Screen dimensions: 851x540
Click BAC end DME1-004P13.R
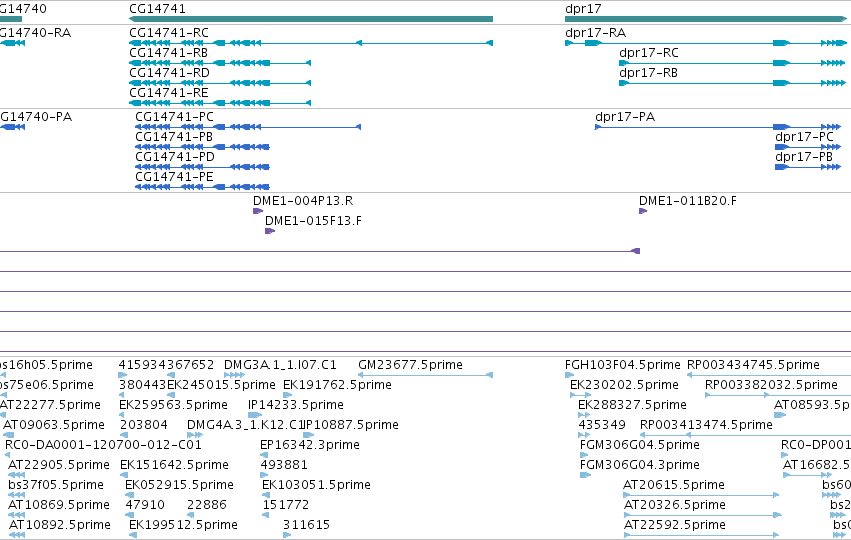pos(303,201)
